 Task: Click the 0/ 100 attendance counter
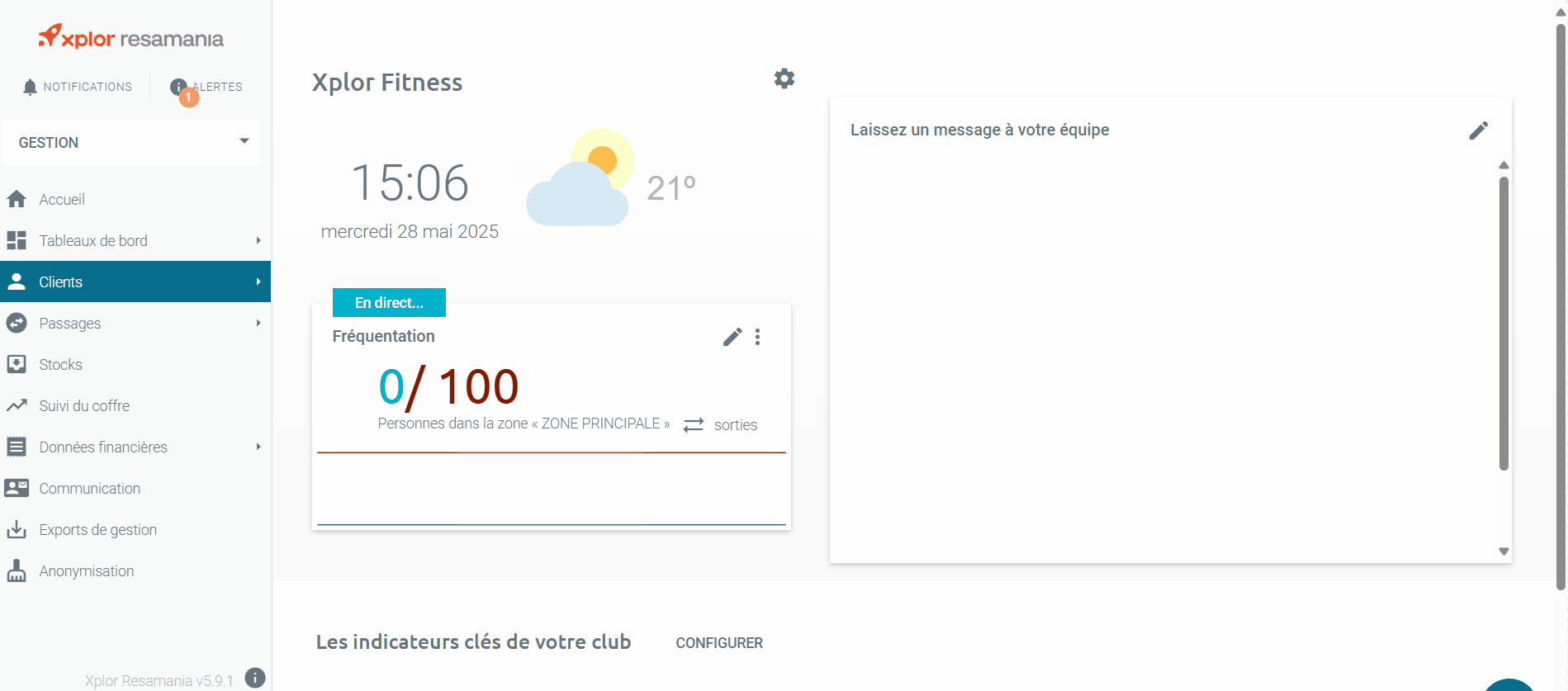pos(448,386)
